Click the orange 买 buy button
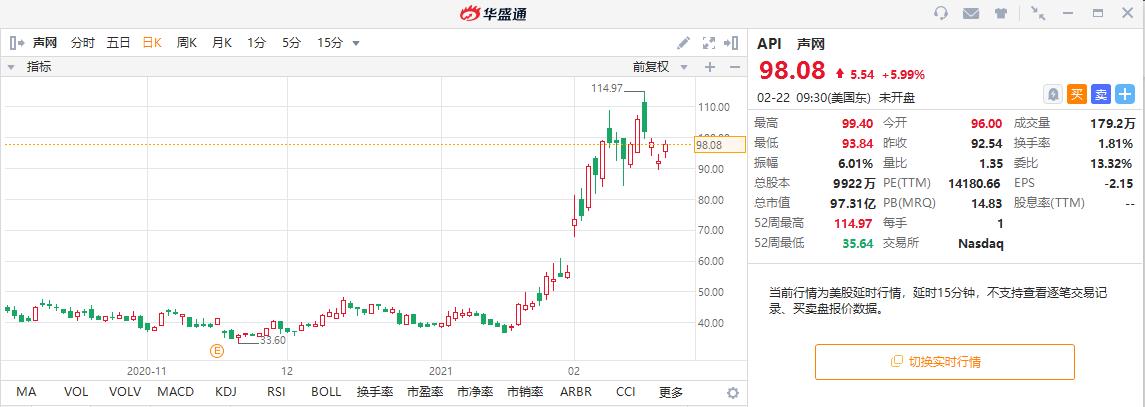Screen dimensions: 1145x407 point(1077,94)
